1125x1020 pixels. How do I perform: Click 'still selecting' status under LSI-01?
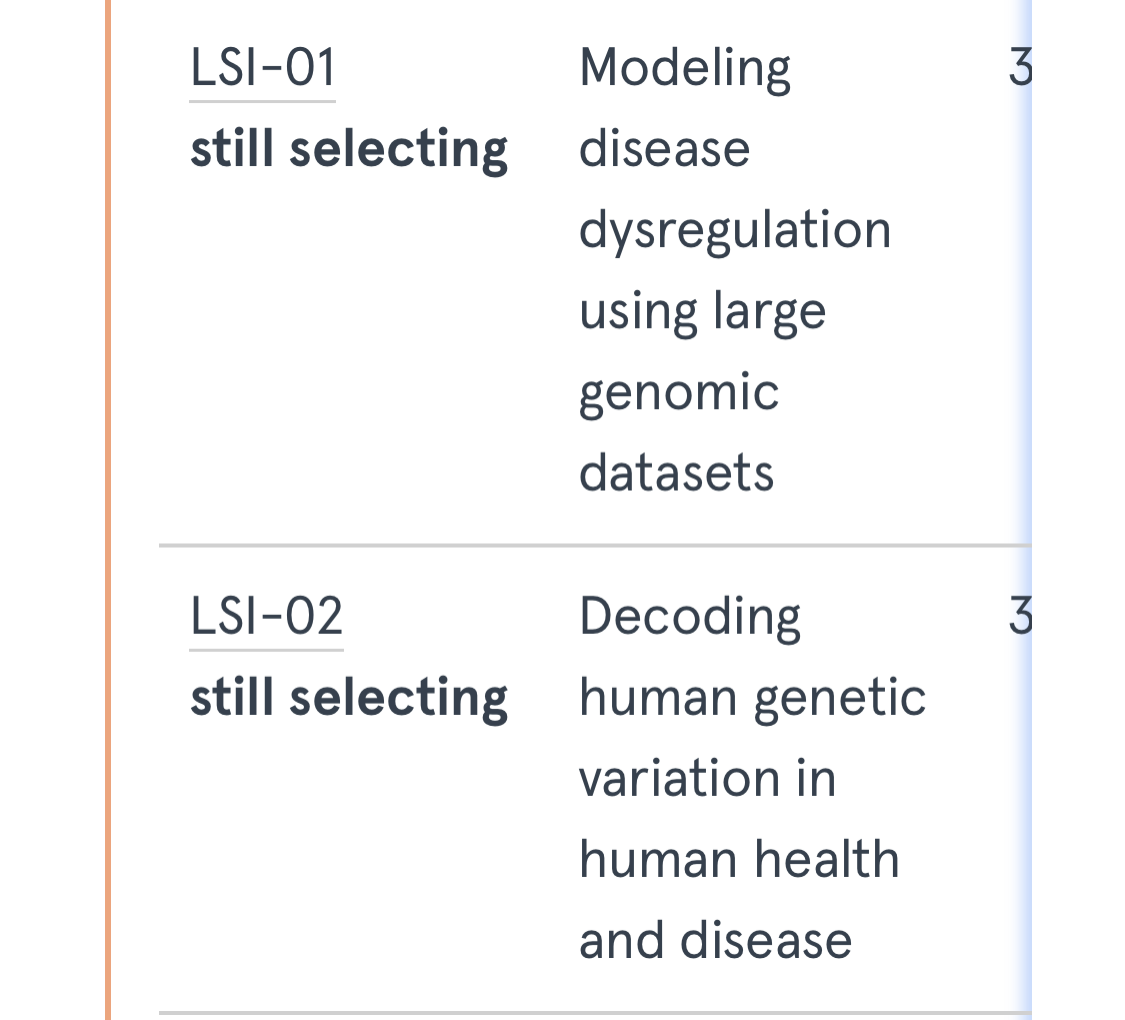click(349, 150)
